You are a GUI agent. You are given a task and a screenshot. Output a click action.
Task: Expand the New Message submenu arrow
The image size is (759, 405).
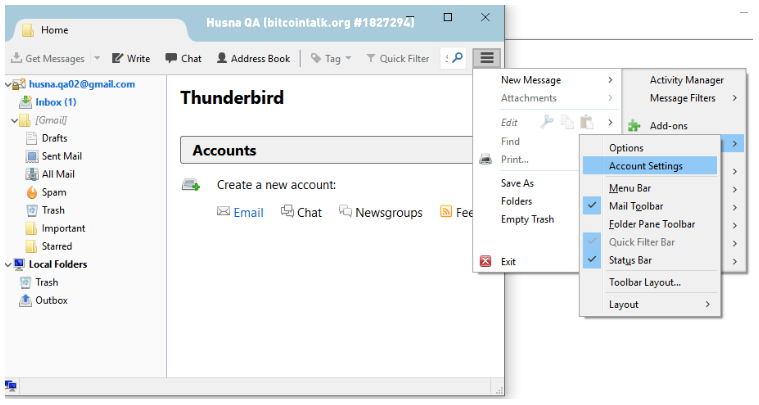pyautogui.click(x=610, y=80)
